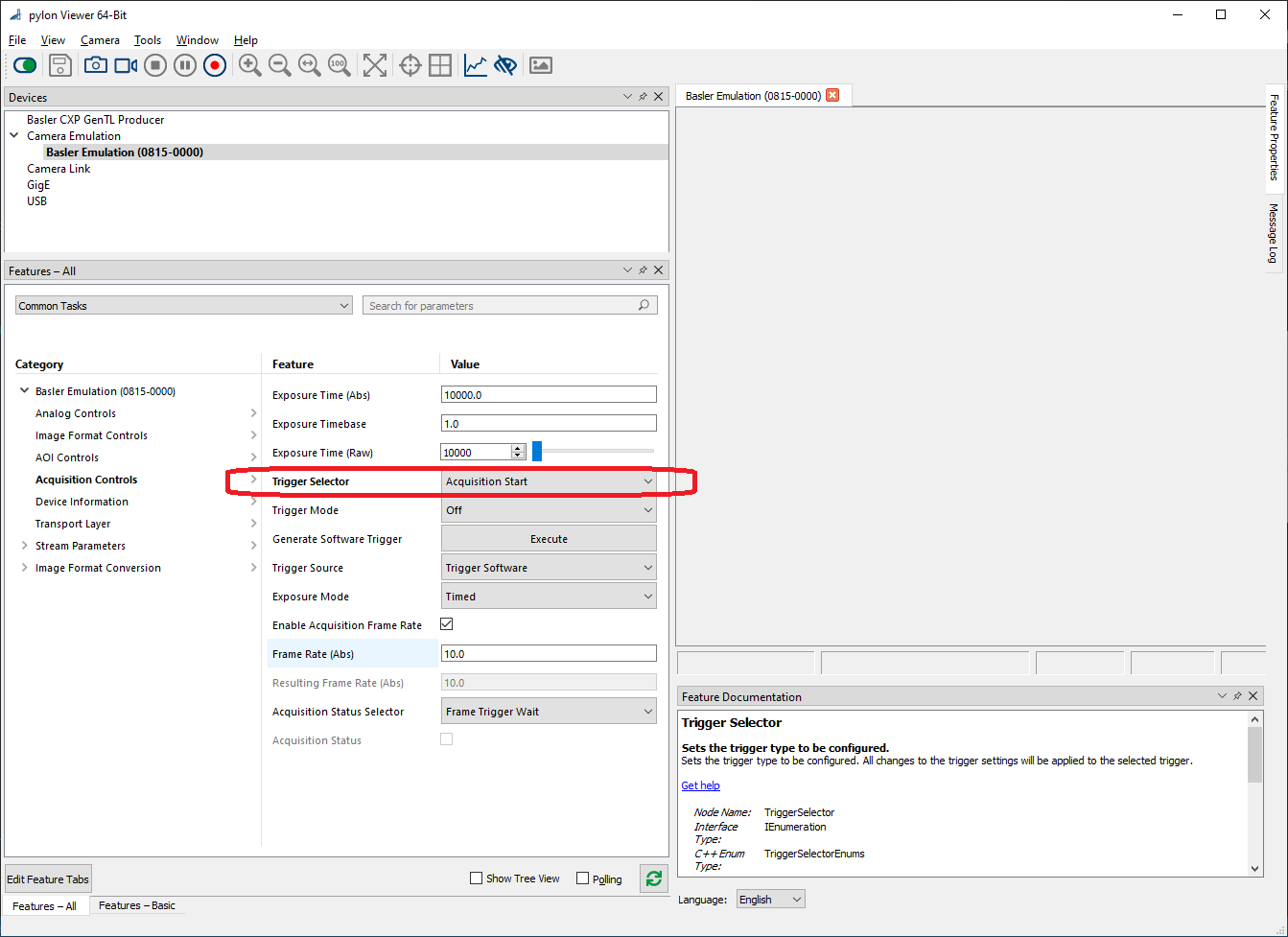1288x937 pixels.
Task: Toggle the crosshair overlay icon
Action: tap(410, 65)
